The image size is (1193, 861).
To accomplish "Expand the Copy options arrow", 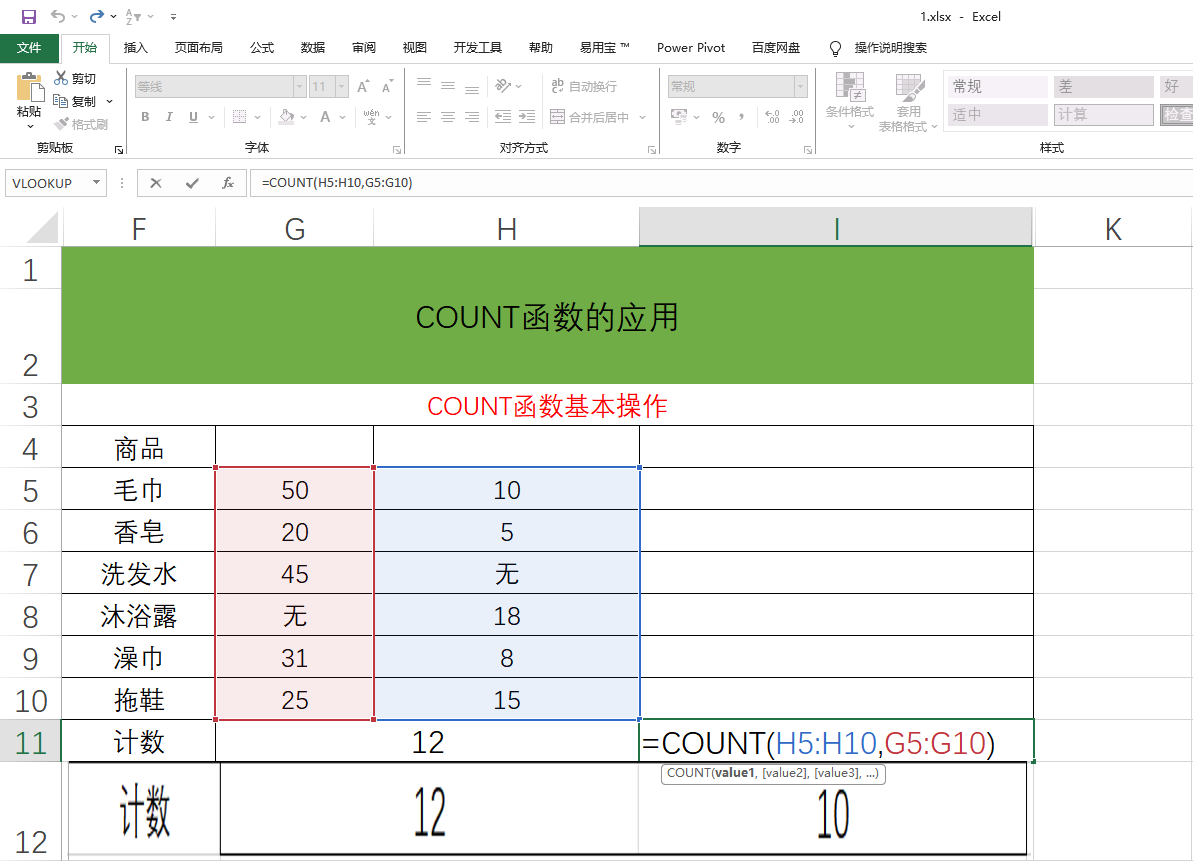I will 110,101.
